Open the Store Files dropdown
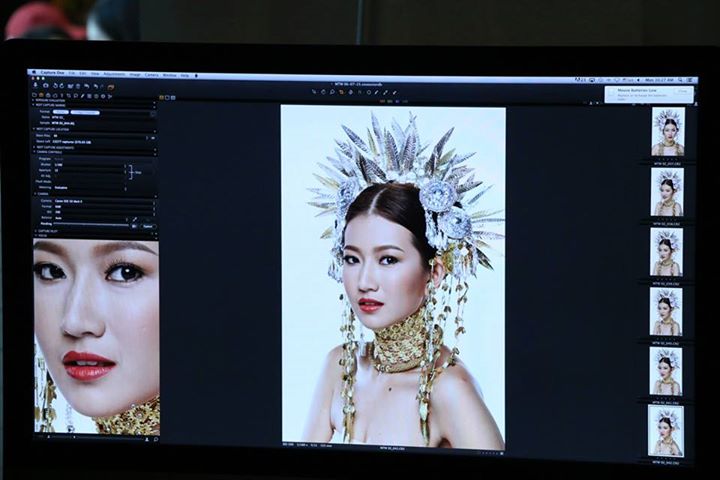Screen dimensions: 720x480 point(101,136)
